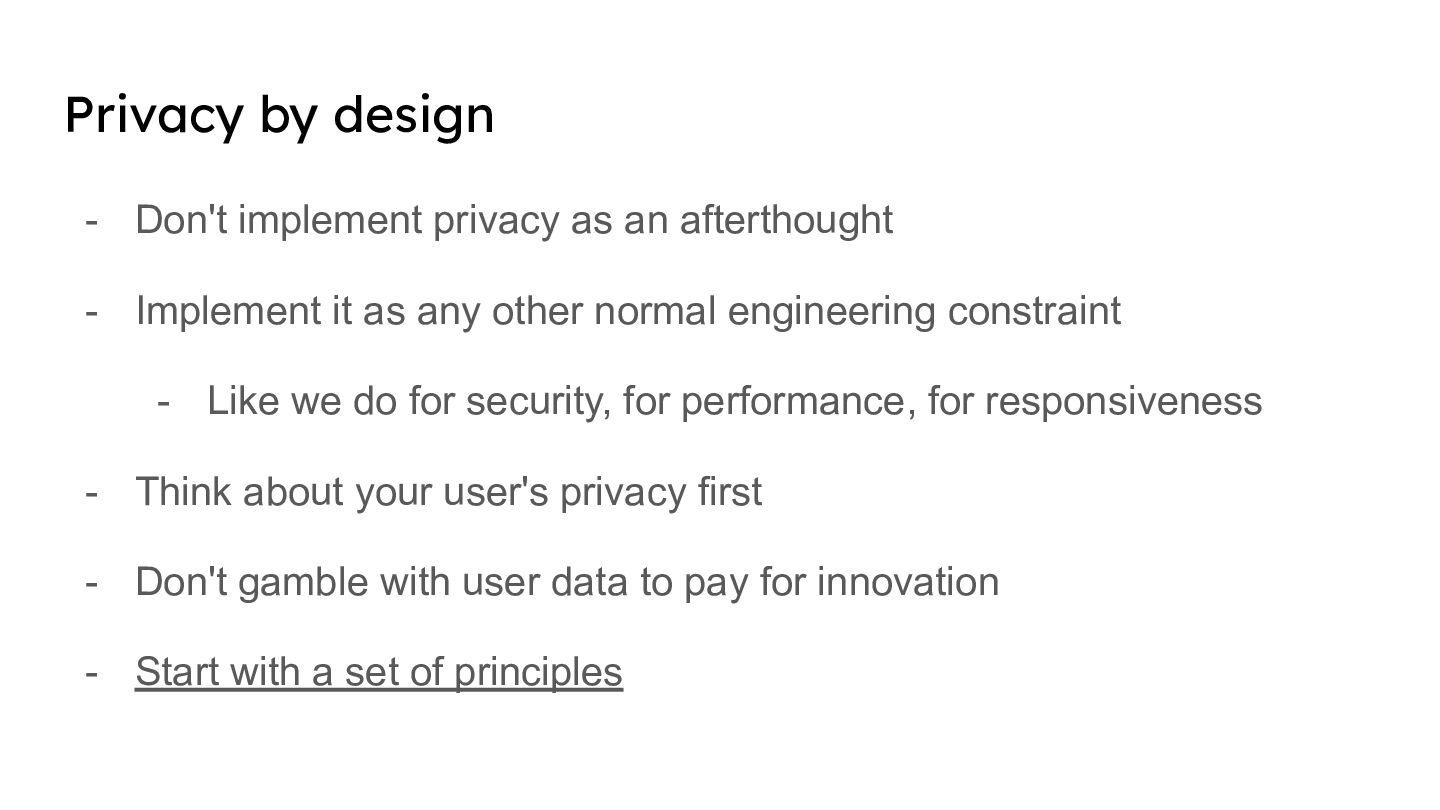
Task: Click the word 'principles' in the underlined link
Action: 538,672
